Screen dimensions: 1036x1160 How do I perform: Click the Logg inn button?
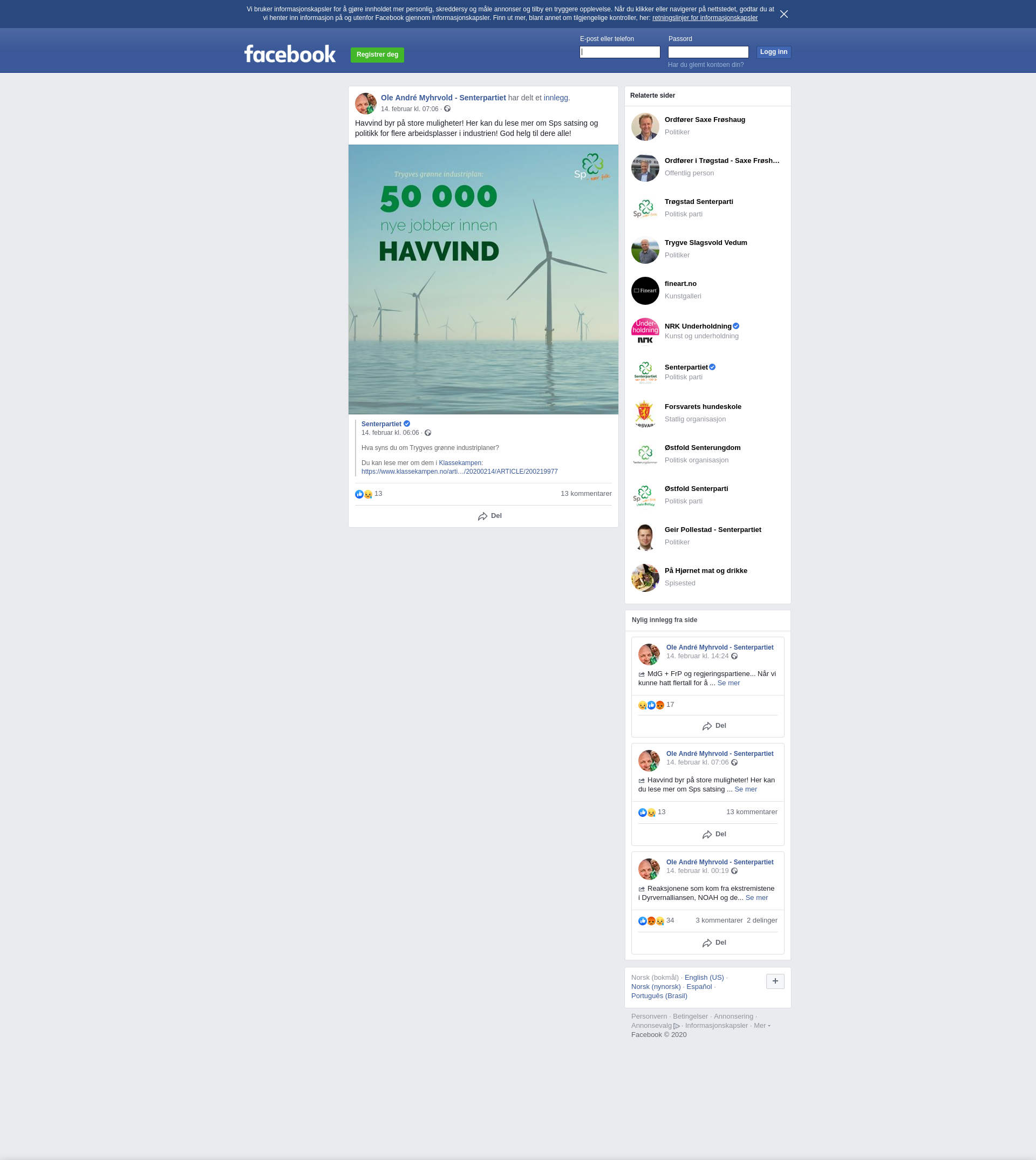(773, 52)
